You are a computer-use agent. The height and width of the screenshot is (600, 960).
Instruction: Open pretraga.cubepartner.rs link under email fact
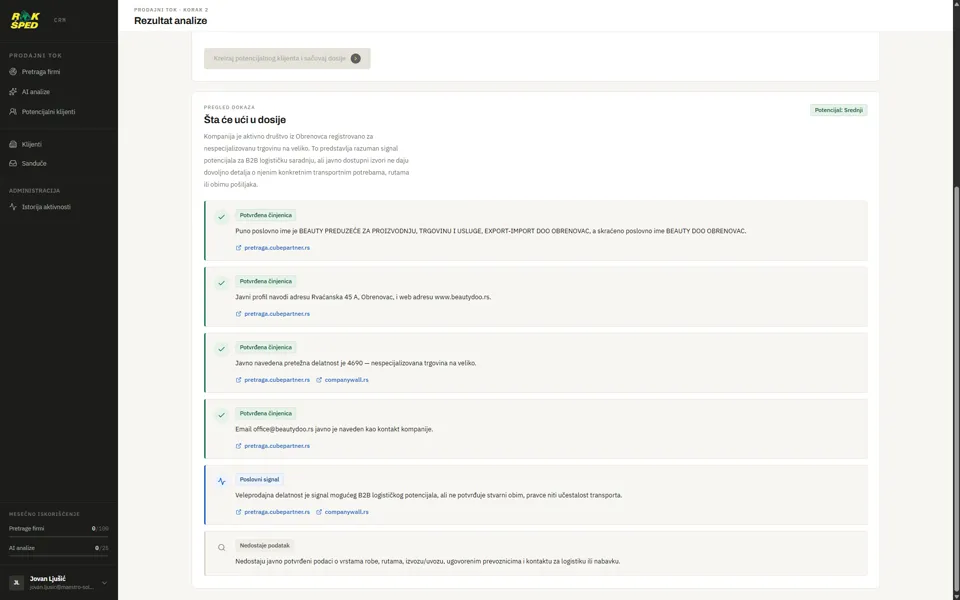pos(273,446)
